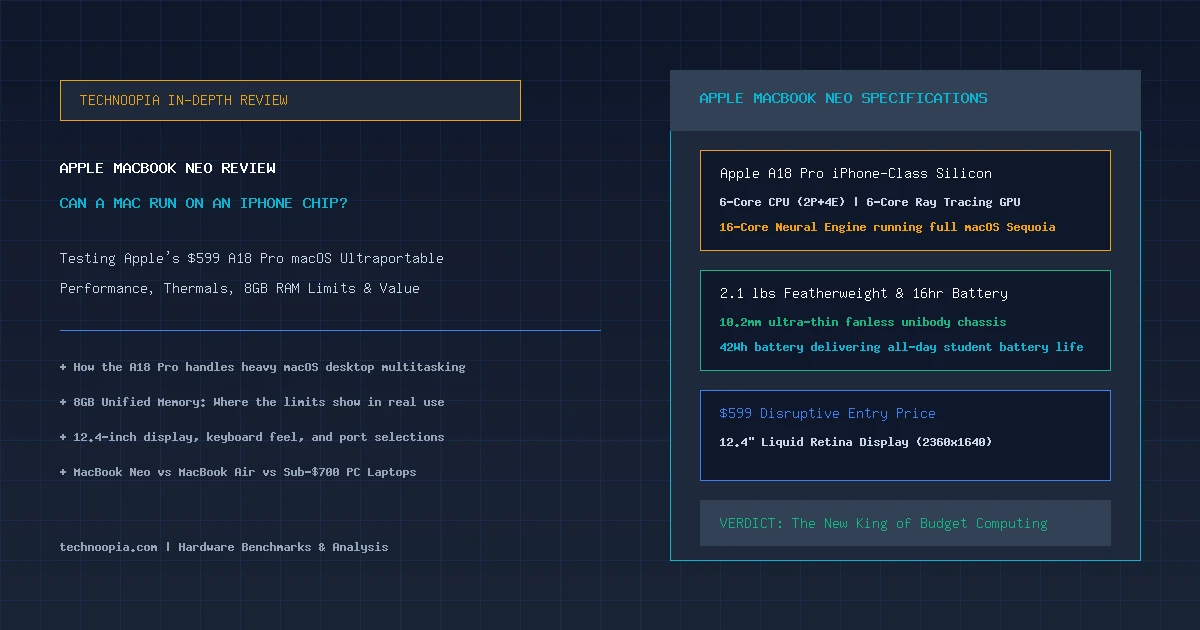Click the 12.4-inch display, keyboard feel bullet

(252, 437)
